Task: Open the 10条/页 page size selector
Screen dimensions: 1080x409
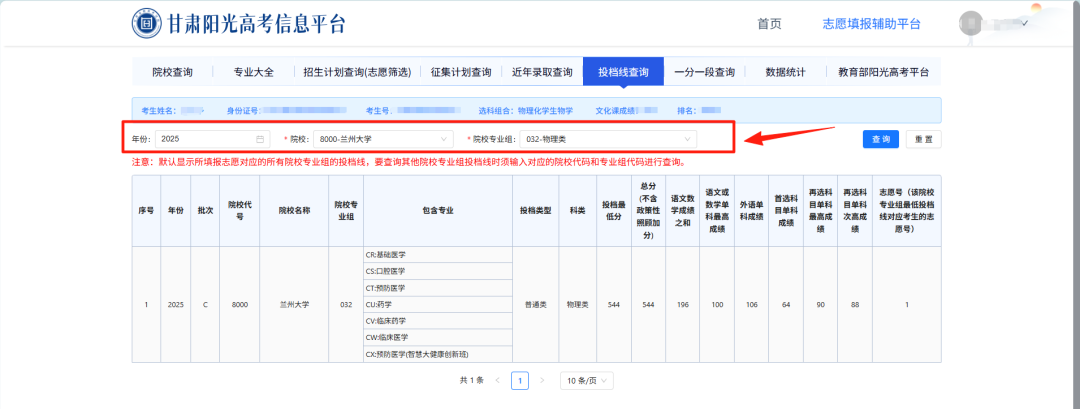Action: pos(585,380)
